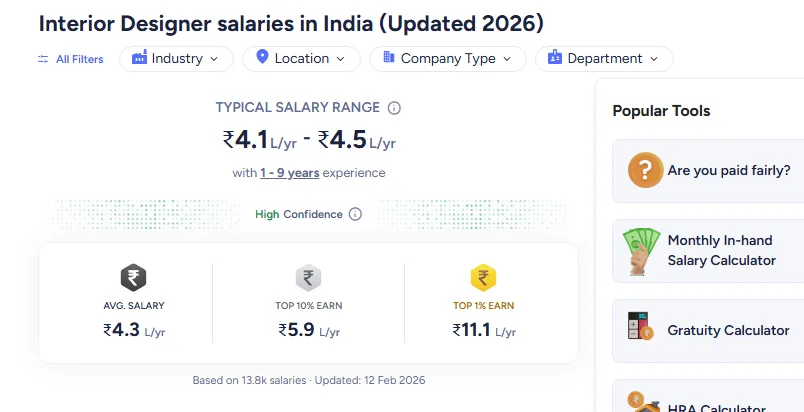Select the Gratuity Calculator tool
The height and width of the screenshot is (412, 804).
[x=728, y=330]
